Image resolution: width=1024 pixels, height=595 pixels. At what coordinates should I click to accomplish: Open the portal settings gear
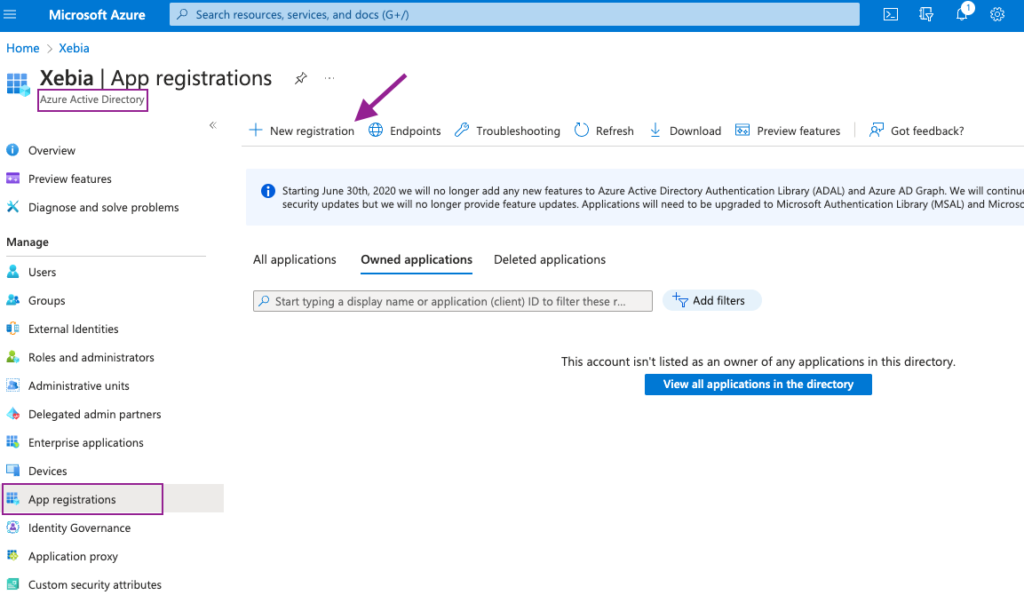coord(997,14)
